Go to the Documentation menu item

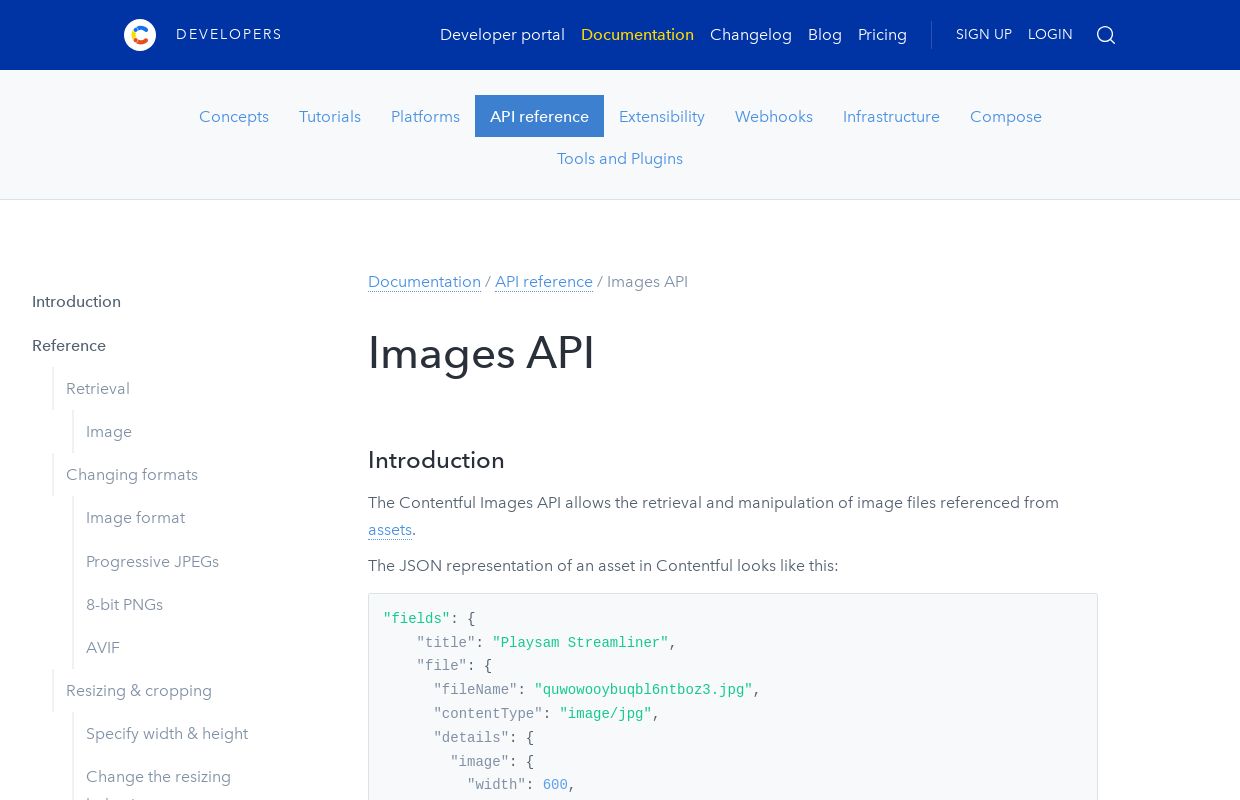637,35
